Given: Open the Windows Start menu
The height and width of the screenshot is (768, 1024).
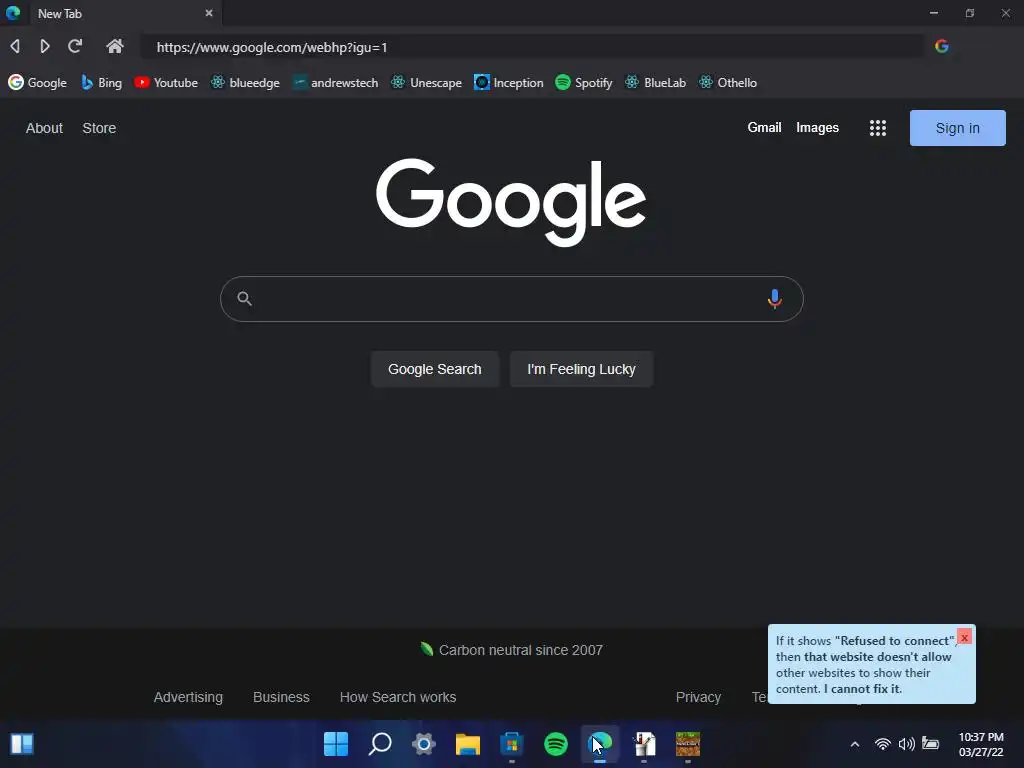Looking at the screenshot, I should point(336,744).
